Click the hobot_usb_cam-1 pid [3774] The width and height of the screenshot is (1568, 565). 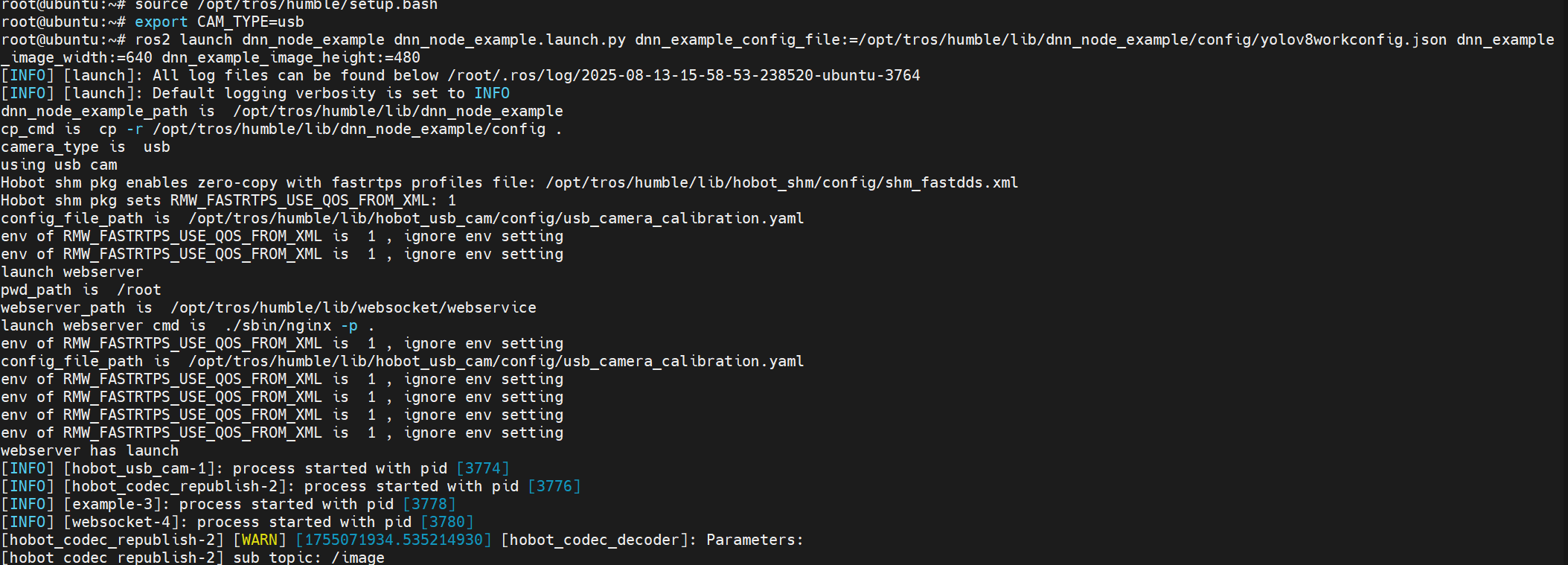pyautogui.click(x=483, y=468)
